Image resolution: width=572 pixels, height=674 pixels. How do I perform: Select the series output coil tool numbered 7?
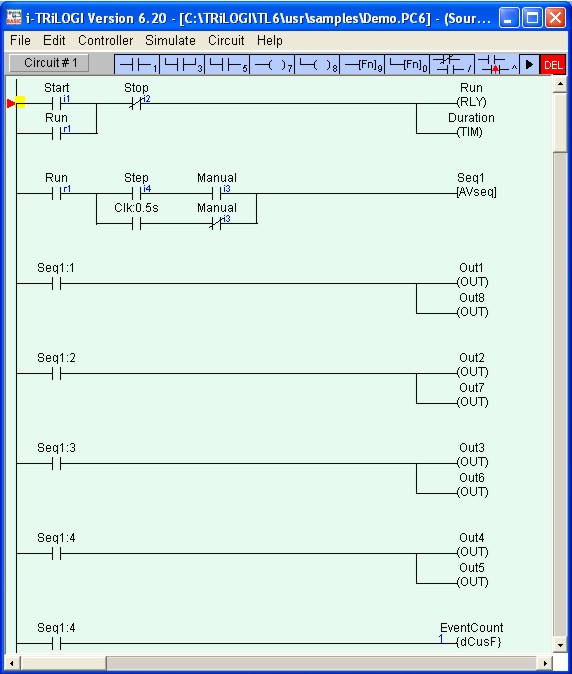[x=272, y=65]
